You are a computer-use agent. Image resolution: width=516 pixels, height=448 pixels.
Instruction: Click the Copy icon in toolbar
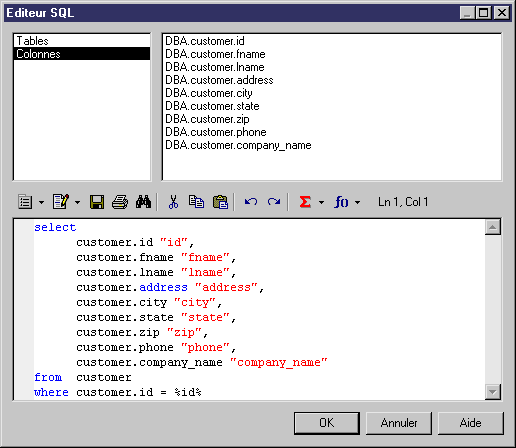(196, 202)
